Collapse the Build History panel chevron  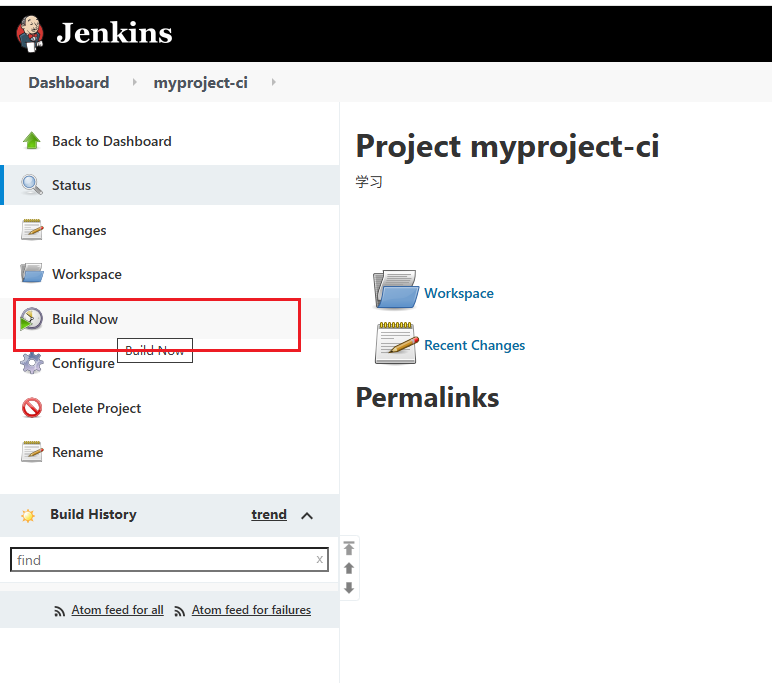(307, 516)
